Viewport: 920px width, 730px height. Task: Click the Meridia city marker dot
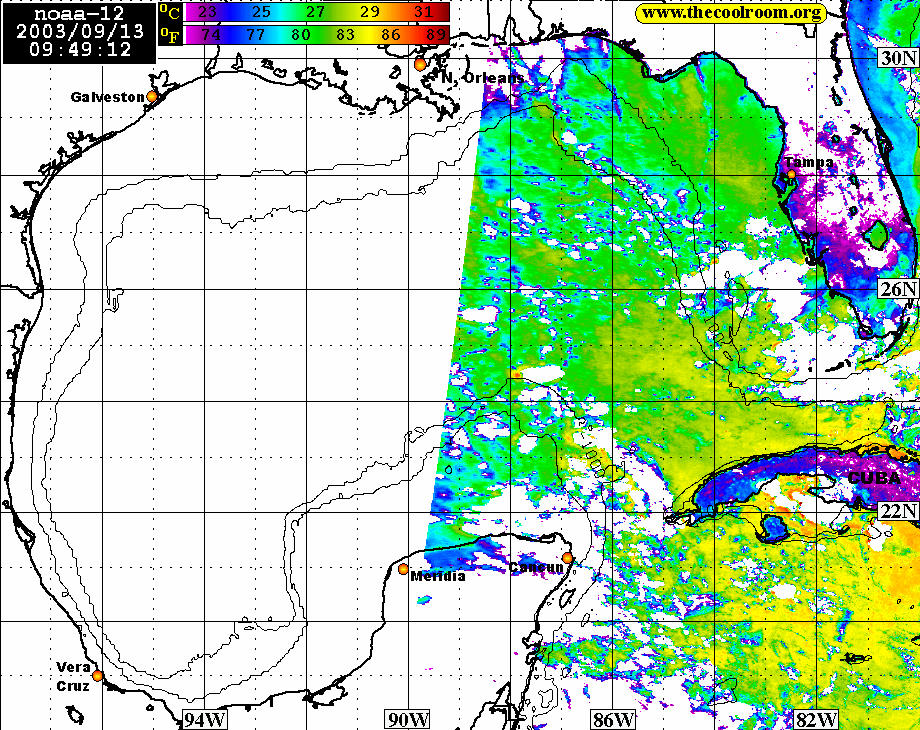tap(403, 569)
